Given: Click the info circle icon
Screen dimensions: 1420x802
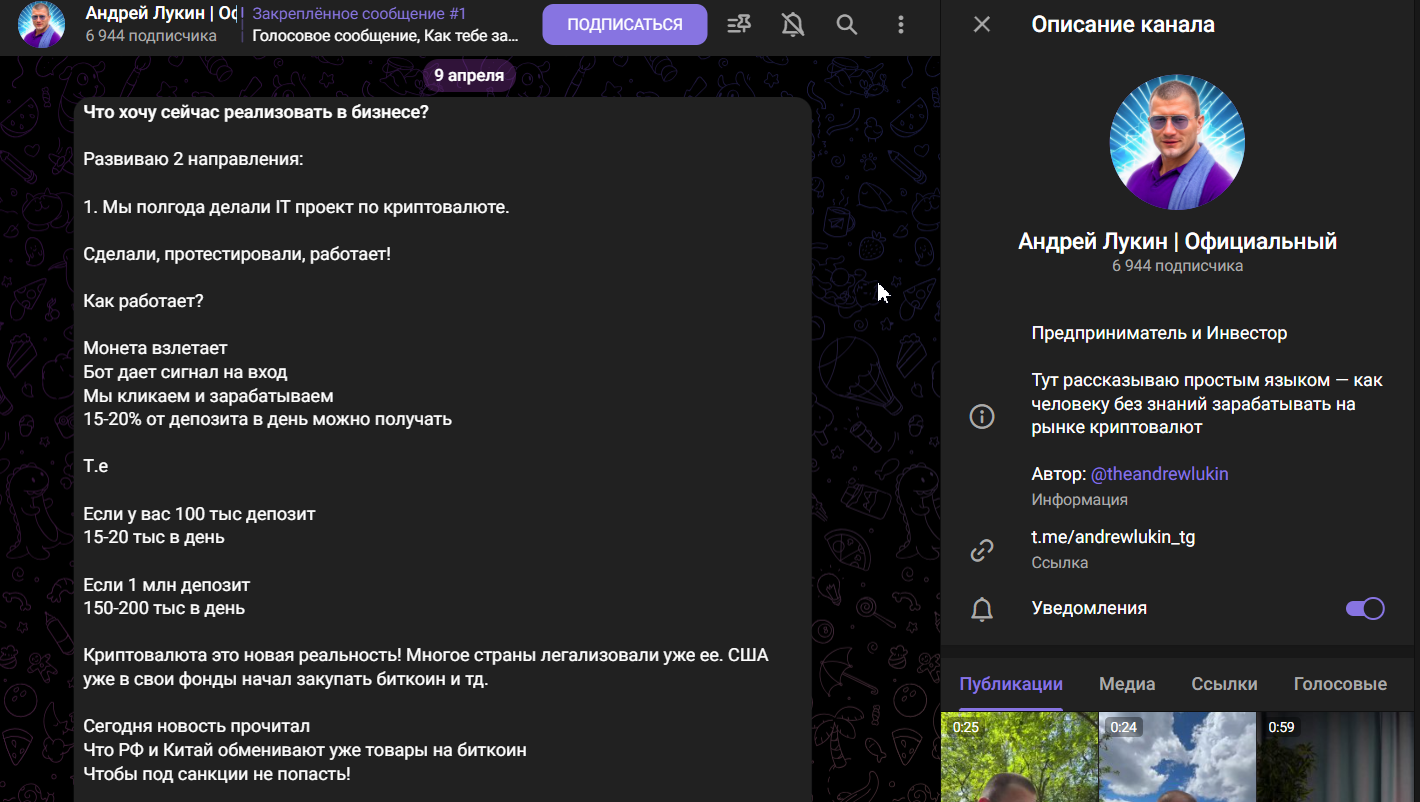Looking at the screenshot, I should click(982, 416).
